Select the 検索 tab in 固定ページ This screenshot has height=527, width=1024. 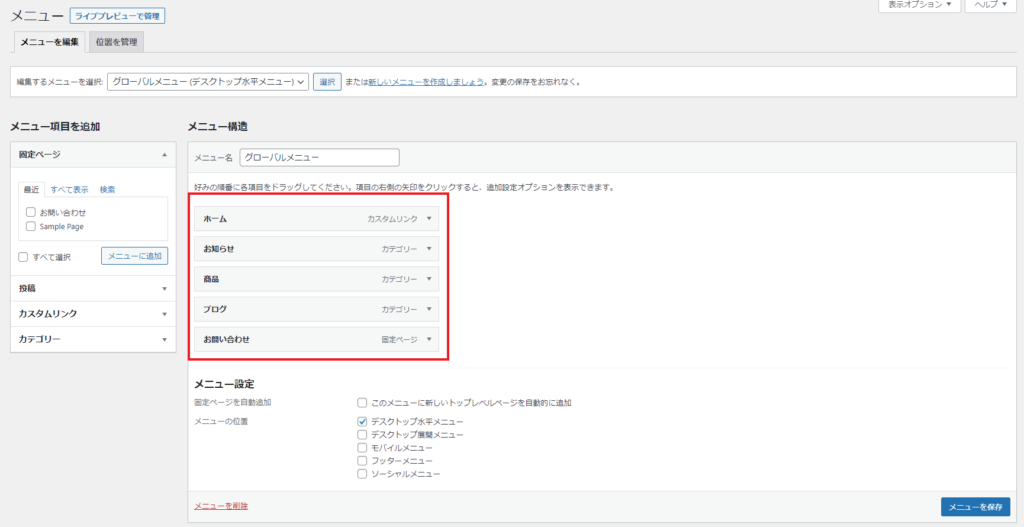click(x=107, y=190)
